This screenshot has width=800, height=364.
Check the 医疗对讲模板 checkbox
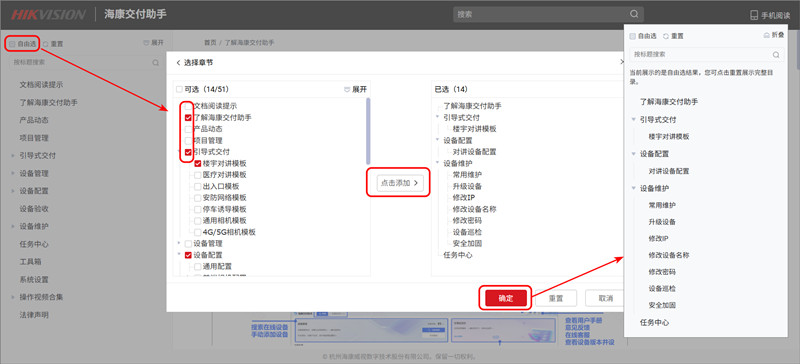197,175
